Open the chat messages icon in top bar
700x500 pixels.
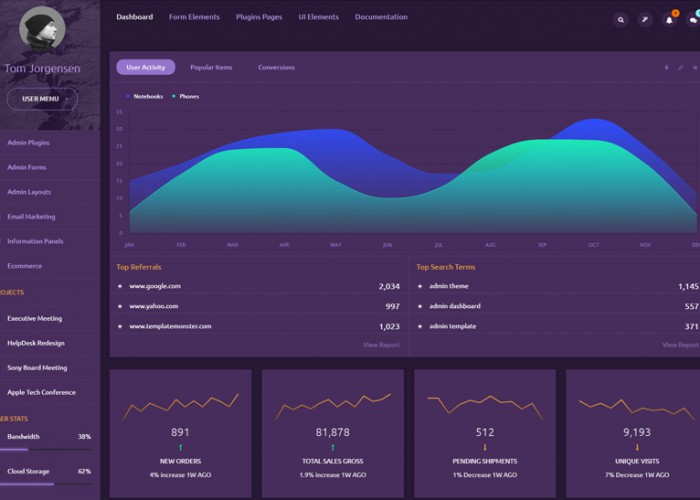tap(693, 20)
